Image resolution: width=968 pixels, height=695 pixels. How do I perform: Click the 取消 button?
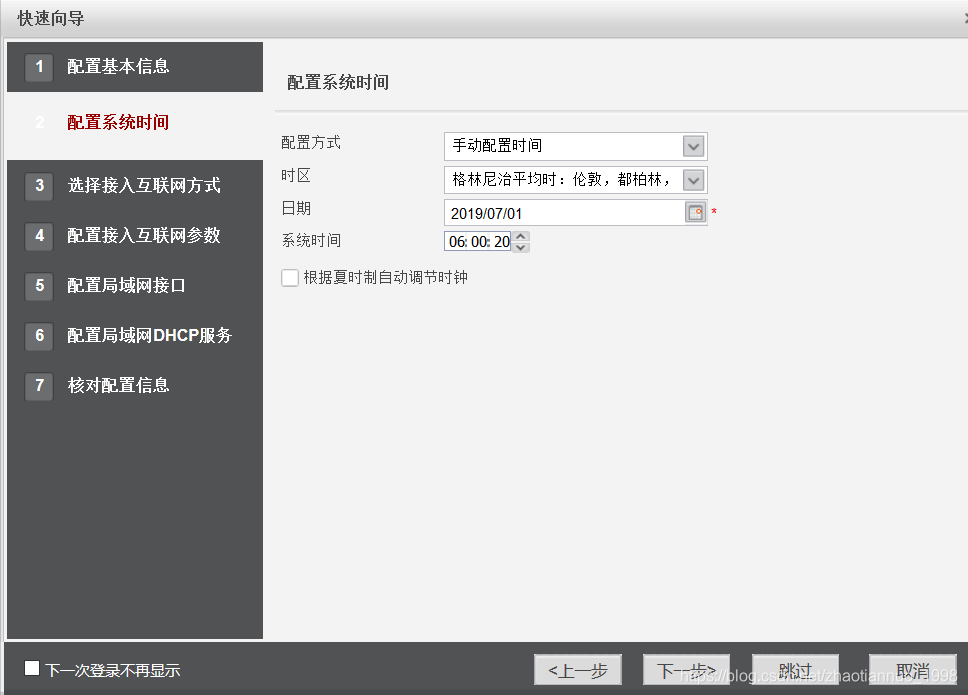tap(913, 670)
